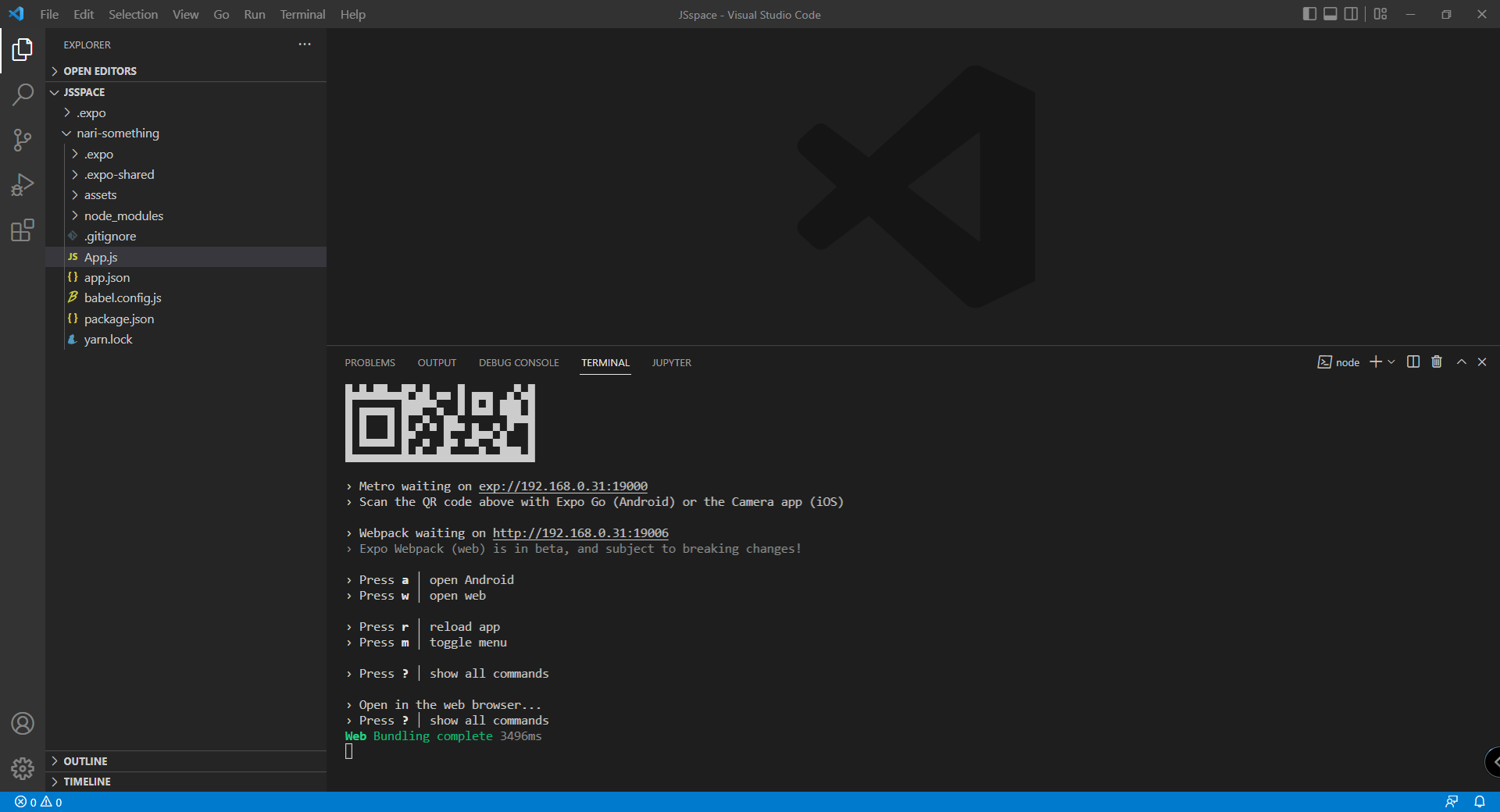Follow the exp://192.168.0.31:19000 link
Screen dimensions: 1500x812
pyautogui.click(x=563, y=486)
